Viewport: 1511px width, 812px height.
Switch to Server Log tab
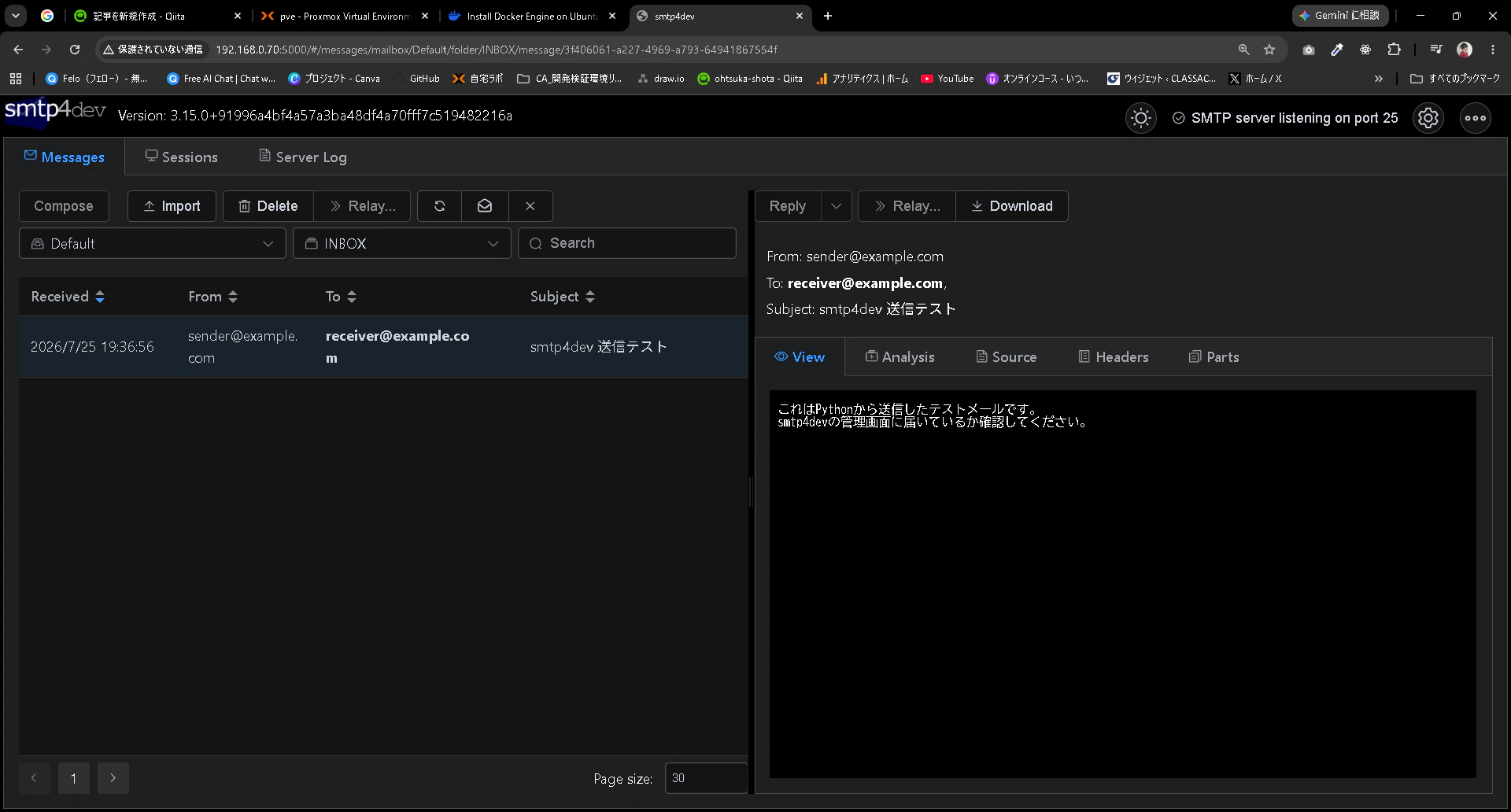click(303, 157)
